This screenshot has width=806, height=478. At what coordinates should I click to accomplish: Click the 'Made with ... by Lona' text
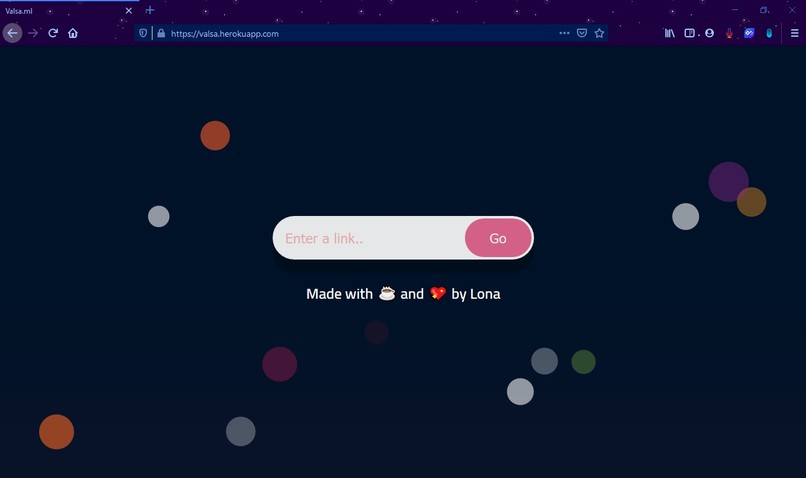pyautogui.click(x=403, y=294)
